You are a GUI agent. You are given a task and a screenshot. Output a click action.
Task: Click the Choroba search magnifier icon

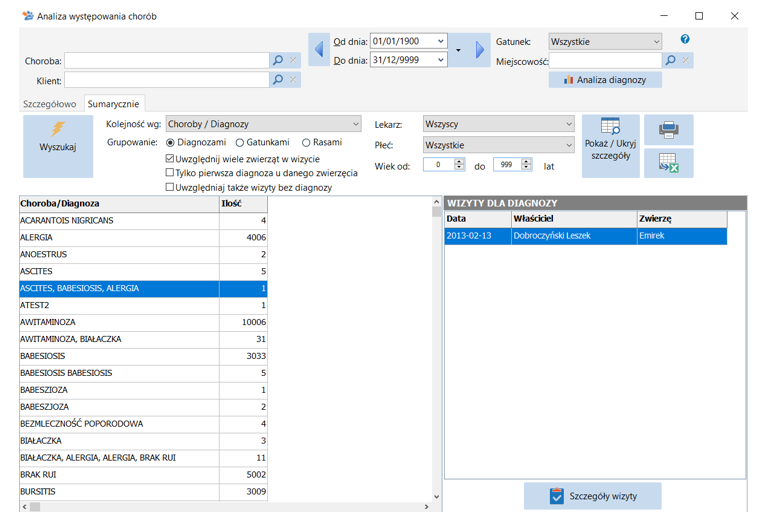(278, 60)
